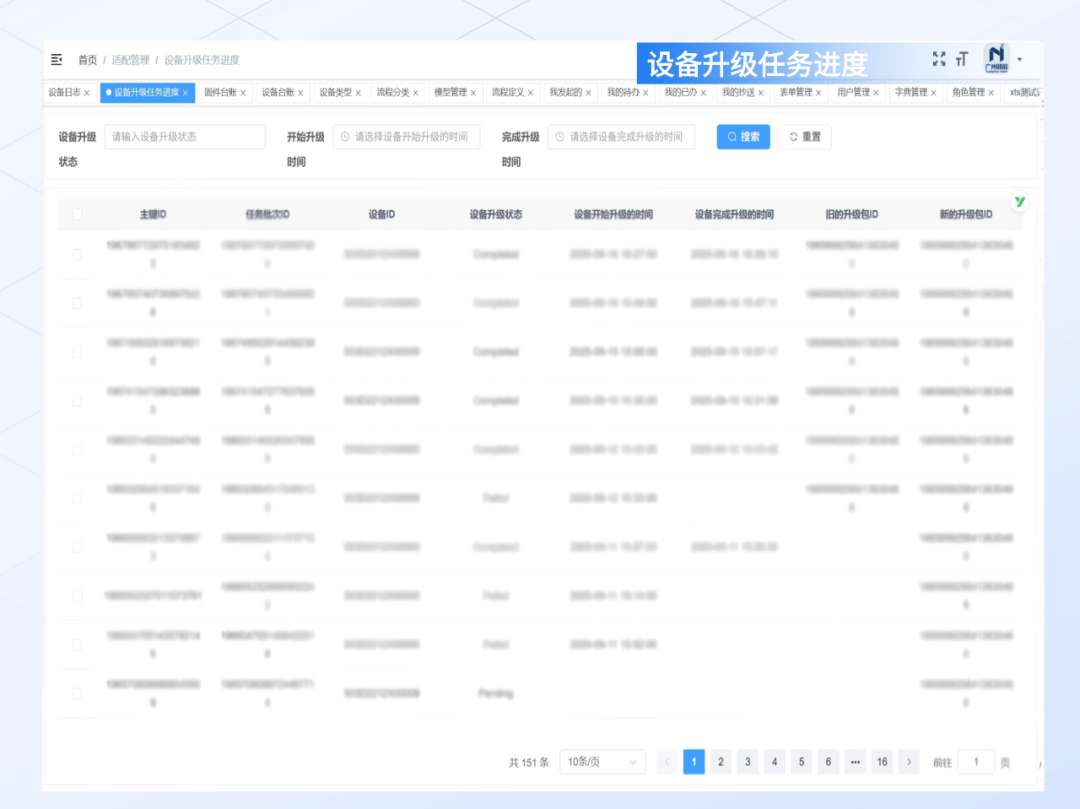Click the 搜索 search button
The height and width of the screenshot is (809, 1080).
[x=743, y=137]
